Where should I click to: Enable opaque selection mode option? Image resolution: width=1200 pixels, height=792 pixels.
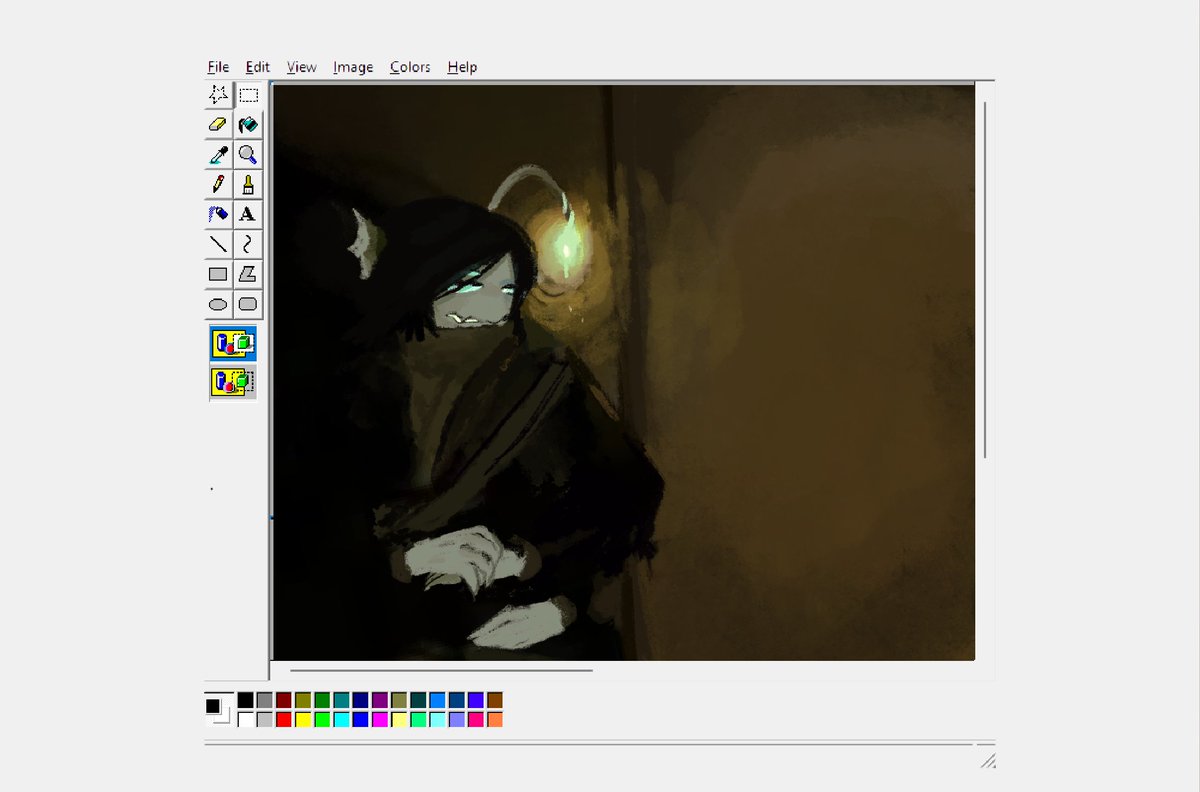[233, 343]
